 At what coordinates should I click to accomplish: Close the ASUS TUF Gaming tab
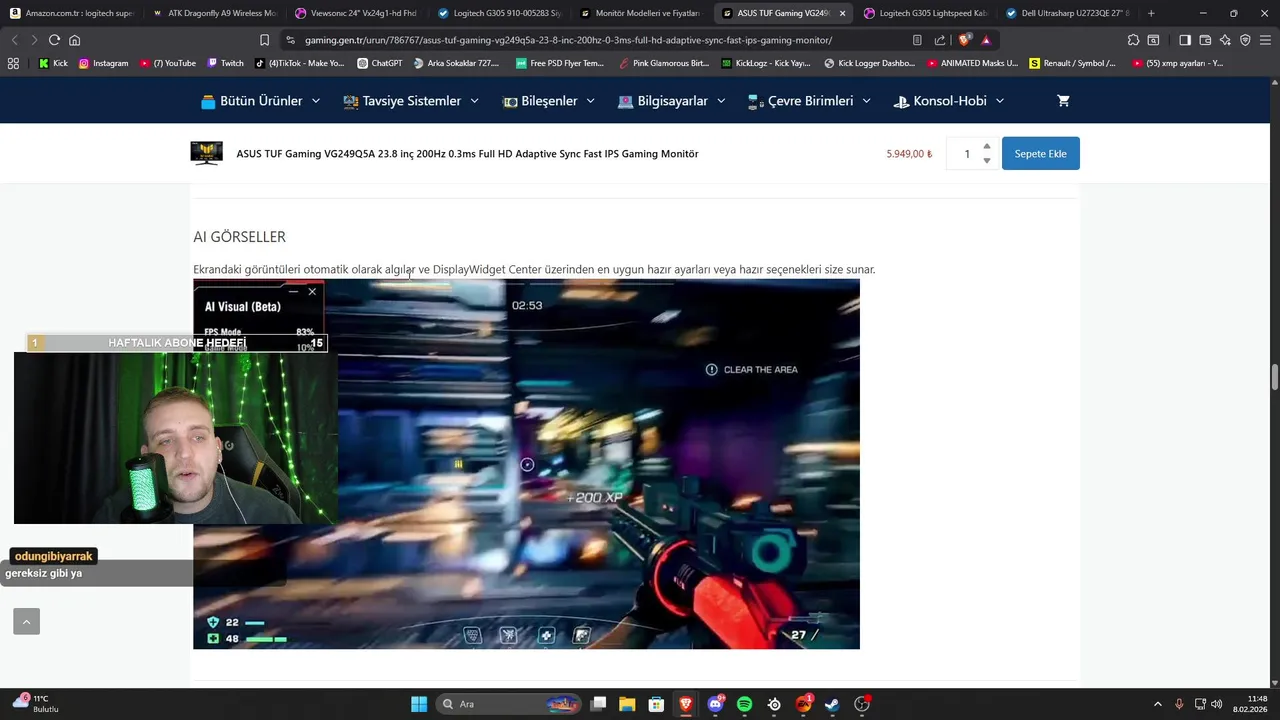842,13
